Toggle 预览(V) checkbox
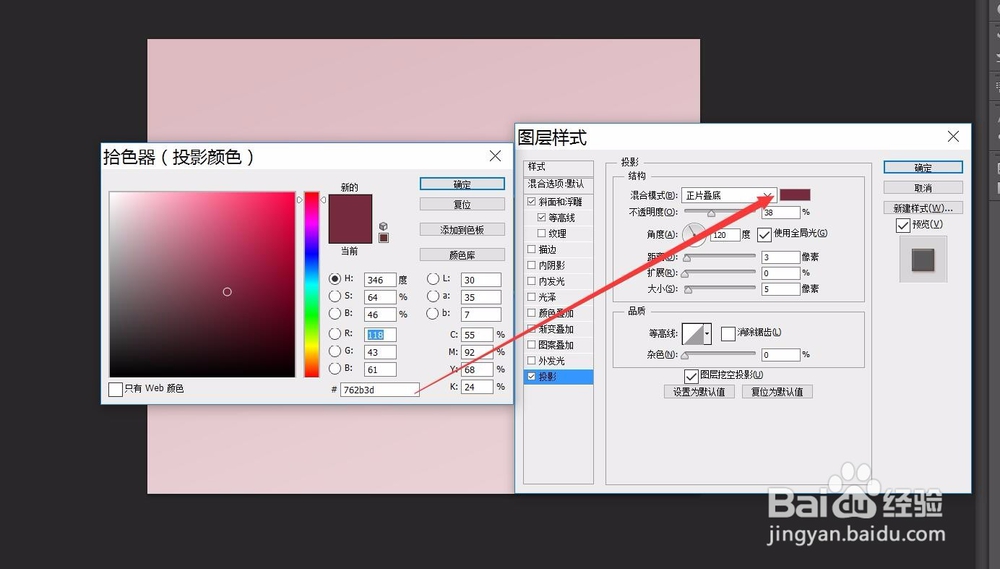Viewport: 1000px width, 569px height. (902, 225)
